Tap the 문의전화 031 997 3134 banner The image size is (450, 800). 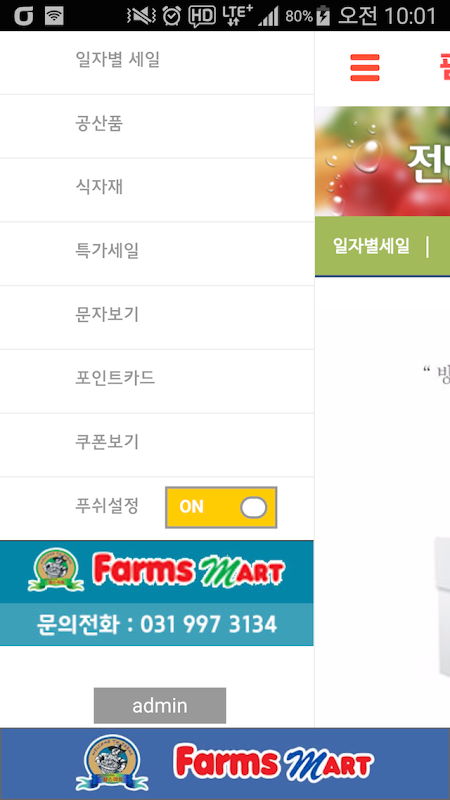point(157,624)
